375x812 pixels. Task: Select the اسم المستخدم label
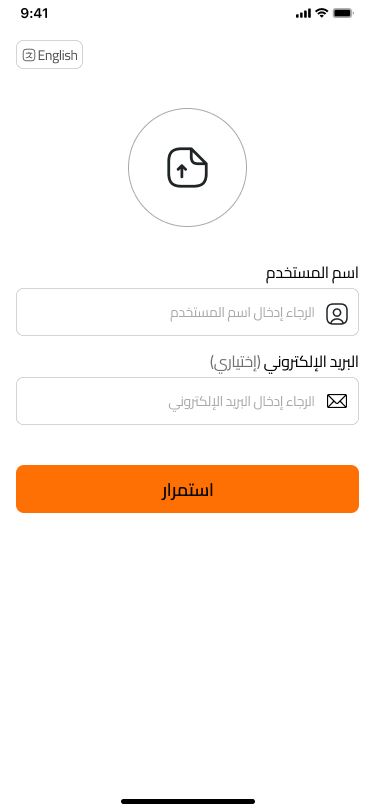click(x=312, y=273)
